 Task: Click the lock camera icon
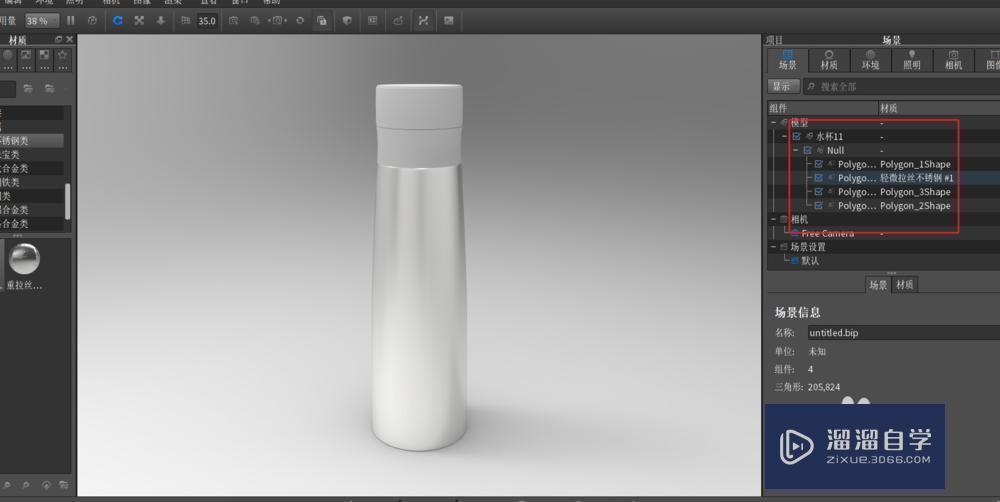click(x=322, y=20)
